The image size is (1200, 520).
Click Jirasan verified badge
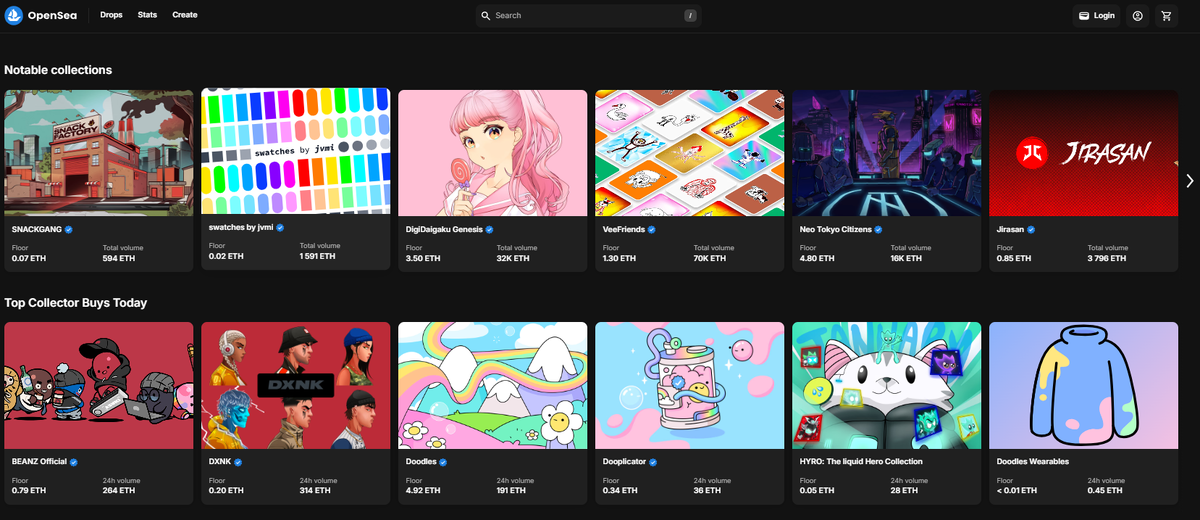[x=1031, y=229]
